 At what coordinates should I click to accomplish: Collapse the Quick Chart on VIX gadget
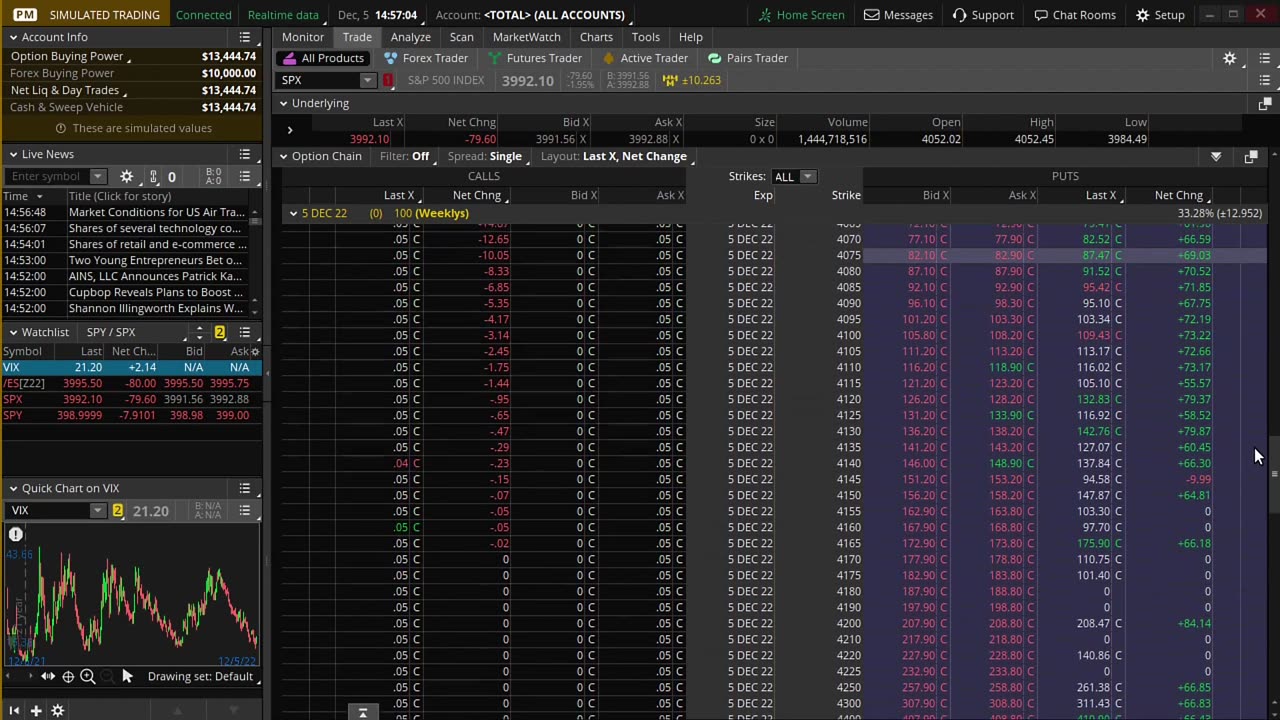[13, 488]
